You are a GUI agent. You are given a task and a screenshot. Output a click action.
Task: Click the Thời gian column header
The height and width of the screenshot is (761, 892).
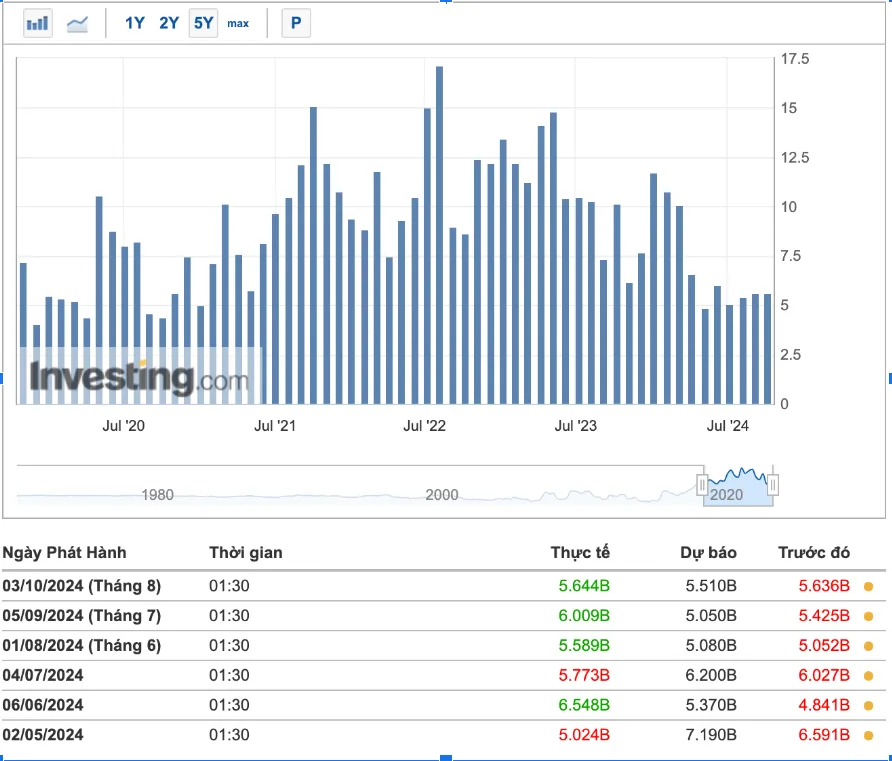(x=246, y=553)
